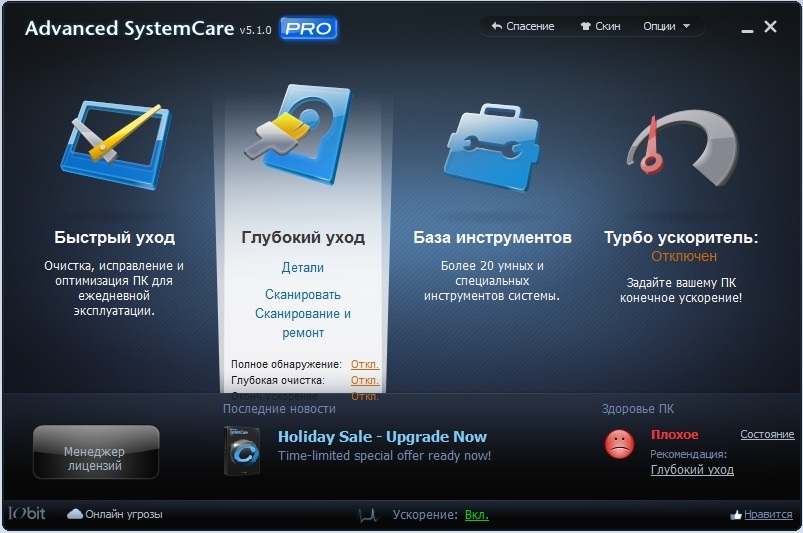Screen dimensions: 803x533
Task: Click the Состояние link
Action: tap(767, 434)
